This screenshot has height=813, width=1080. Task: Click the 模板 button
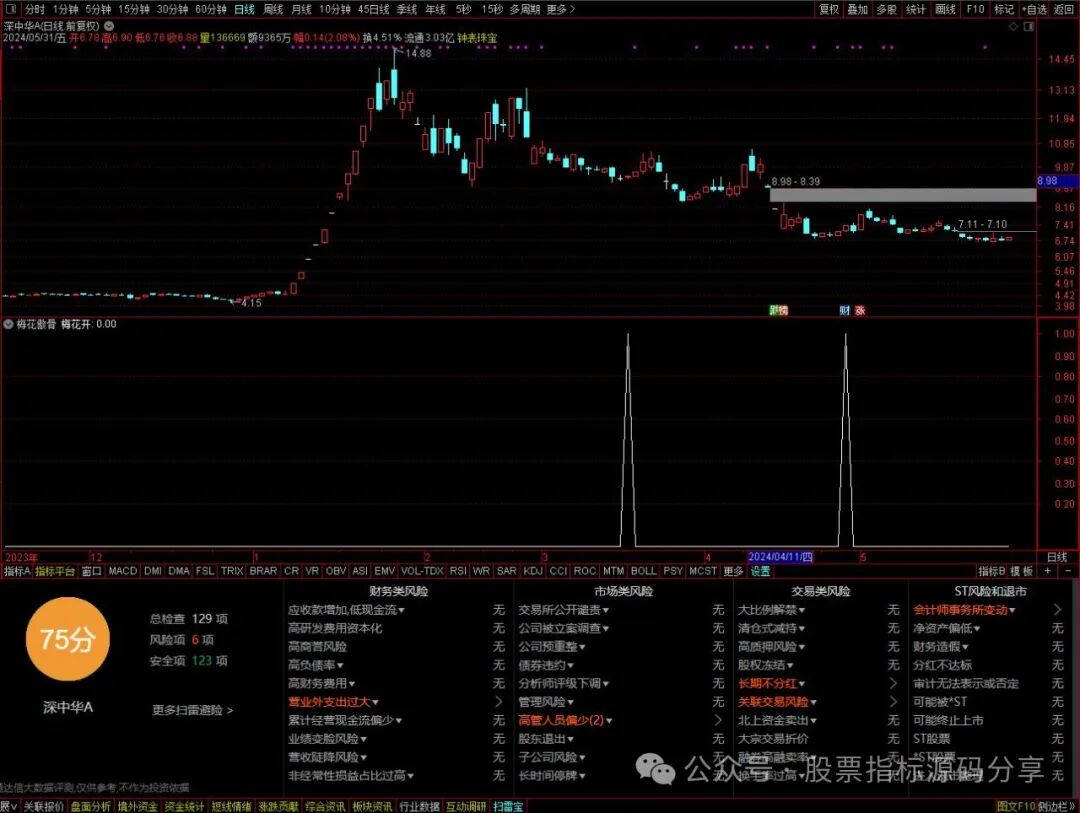tap(1021, 570)
